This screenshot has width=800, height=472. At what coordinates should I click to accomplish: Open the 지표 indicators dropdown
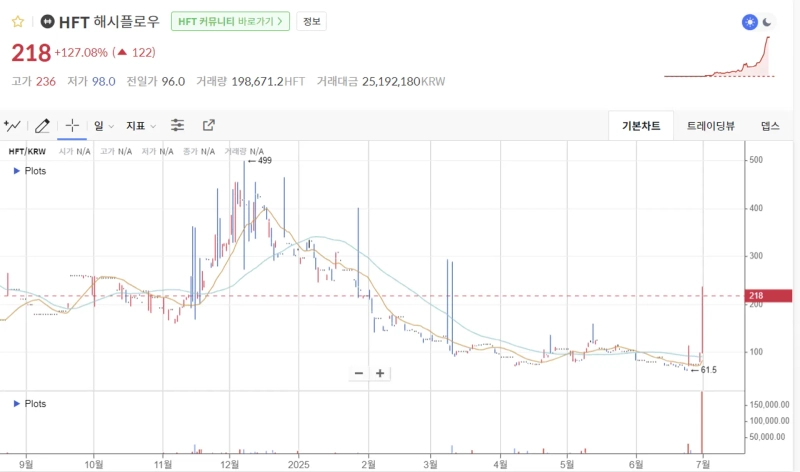coord(141,126)
